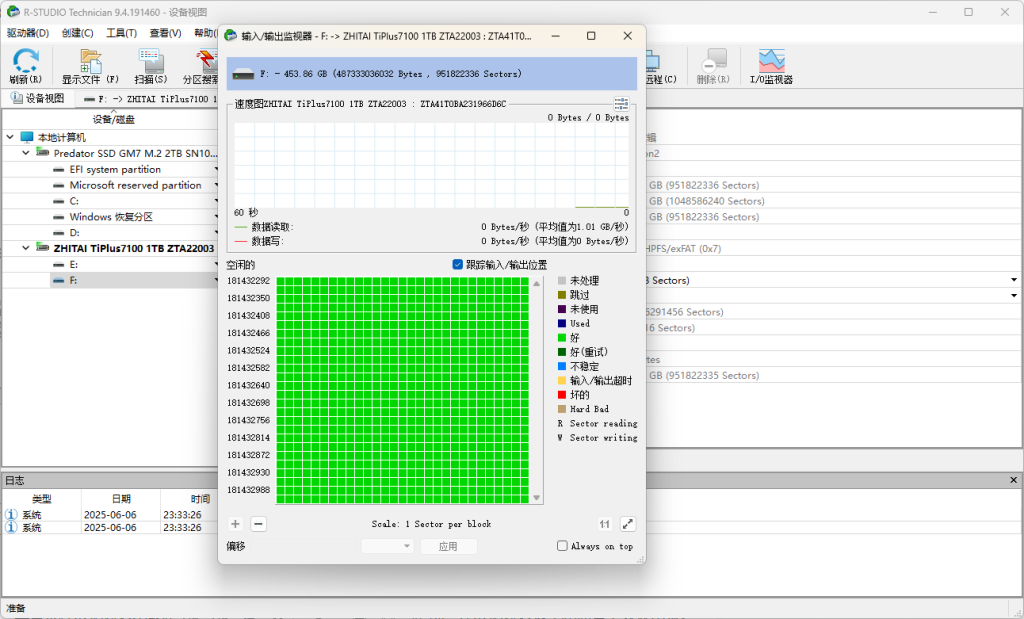1024x619 pixels.
Task: Click the sector map scroll-down arrow
Action: click(537, 497)
